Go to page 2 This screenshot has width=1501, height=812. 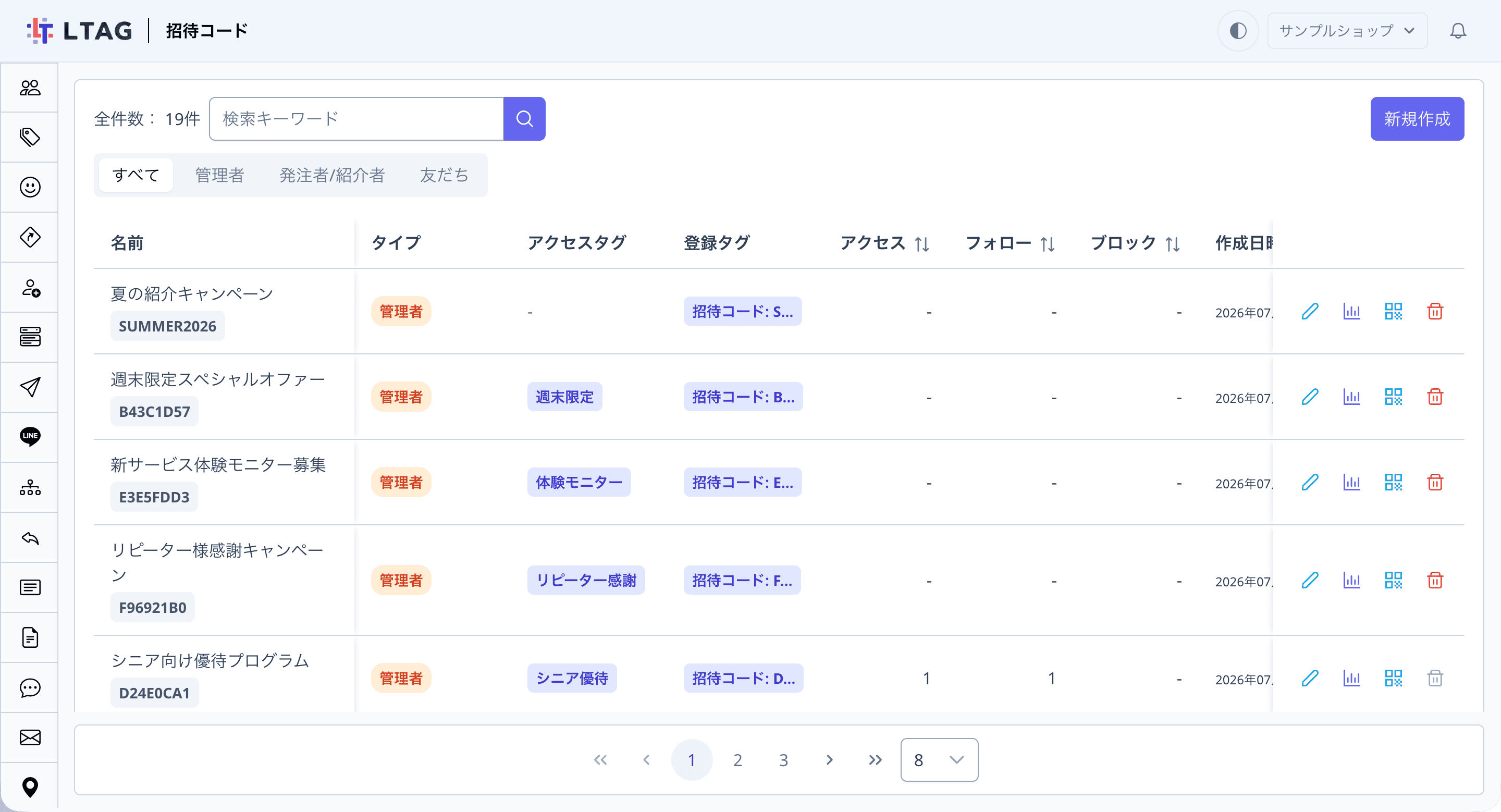737,760
